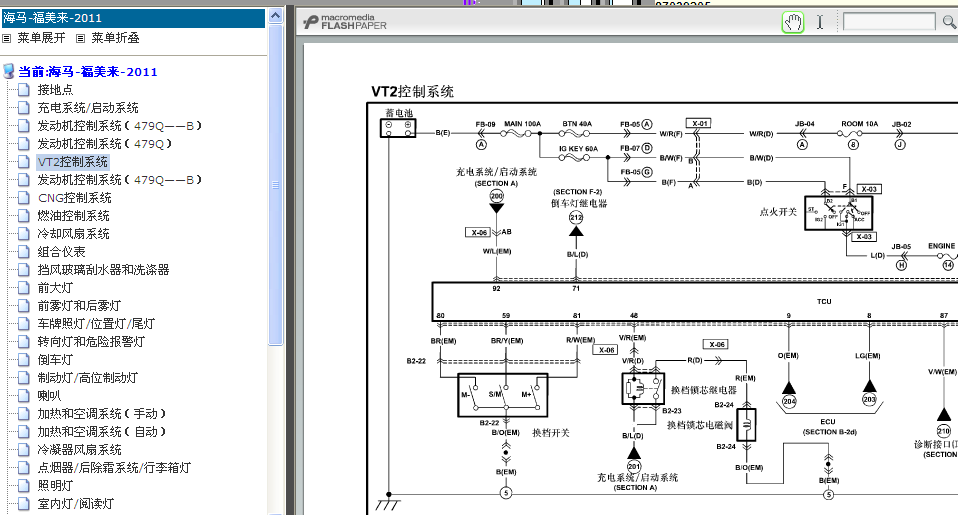Click the page icon beside 冷凝器风扇系统
This screenshot has height=515, width=958.
pyautogui.click(x=24, y=450)
